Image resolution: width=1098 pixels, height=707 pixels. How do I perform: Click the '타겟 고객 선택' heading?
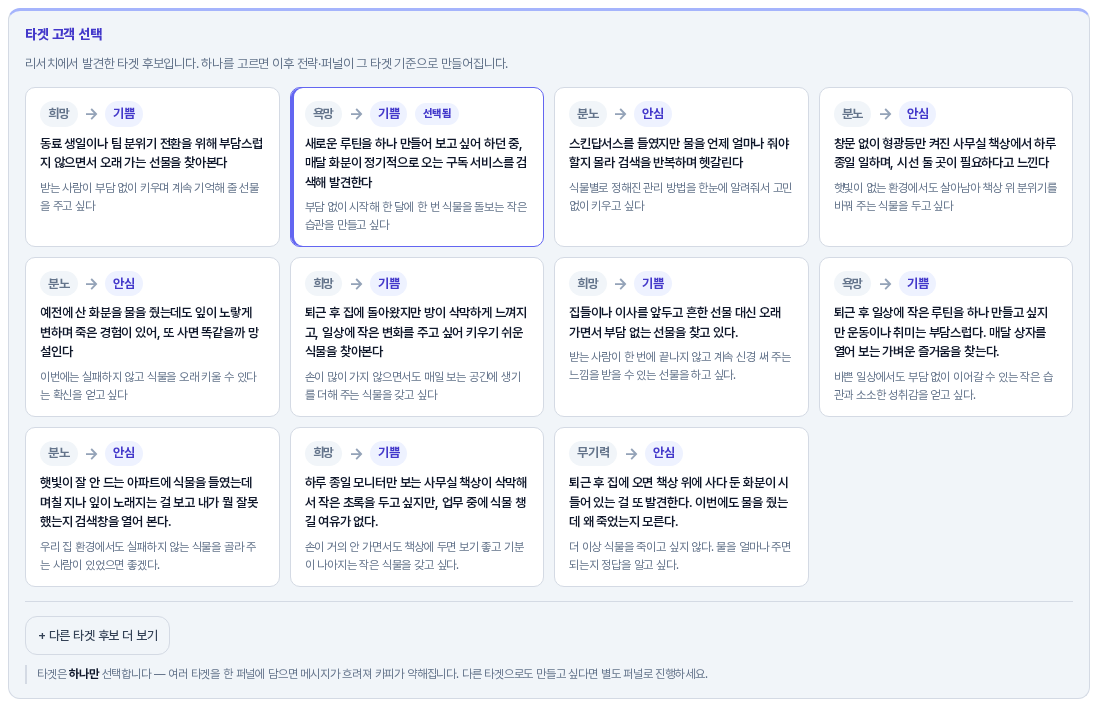coord(64,34)
